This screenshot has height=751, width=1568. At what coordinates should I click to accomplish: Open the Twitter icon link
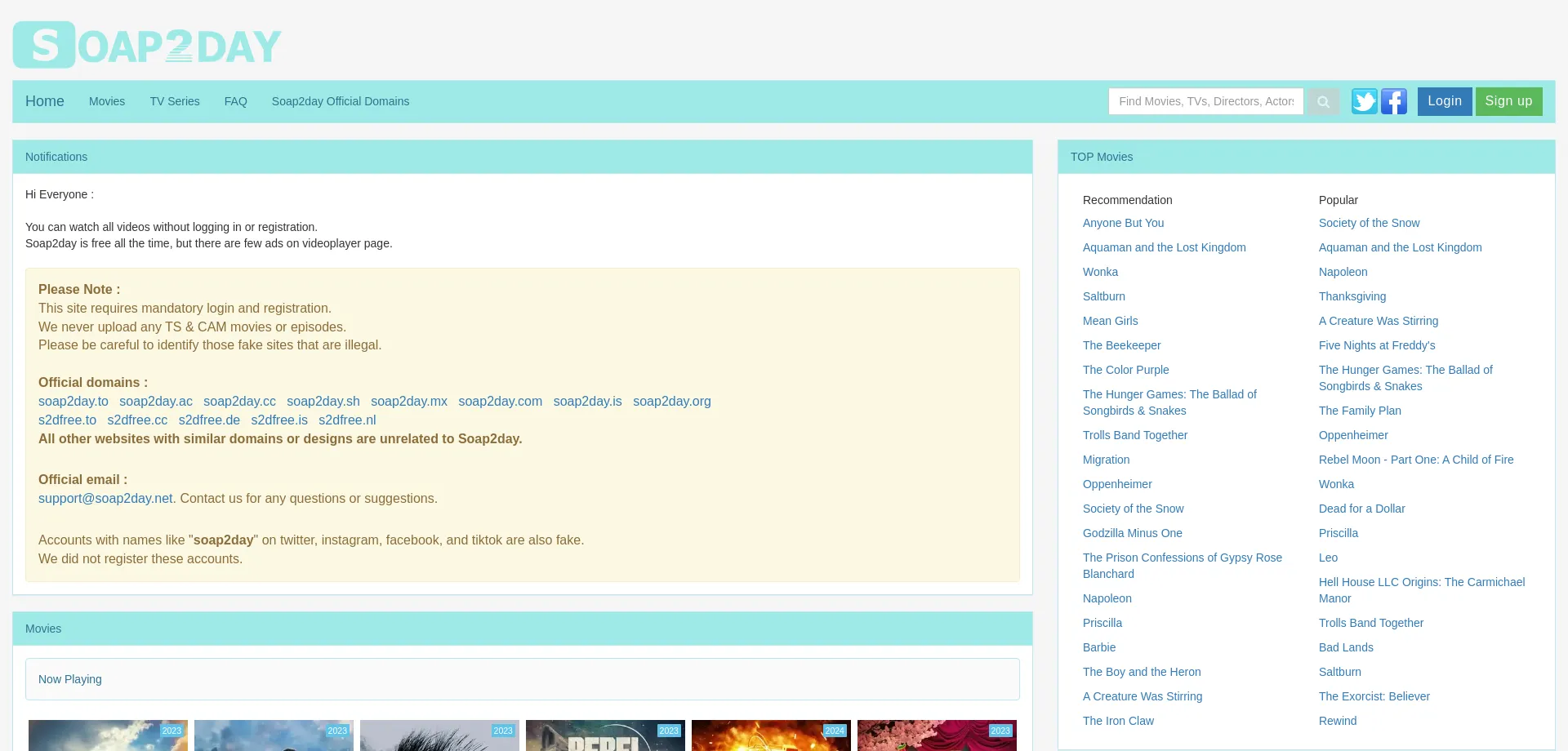(1364, 101)
